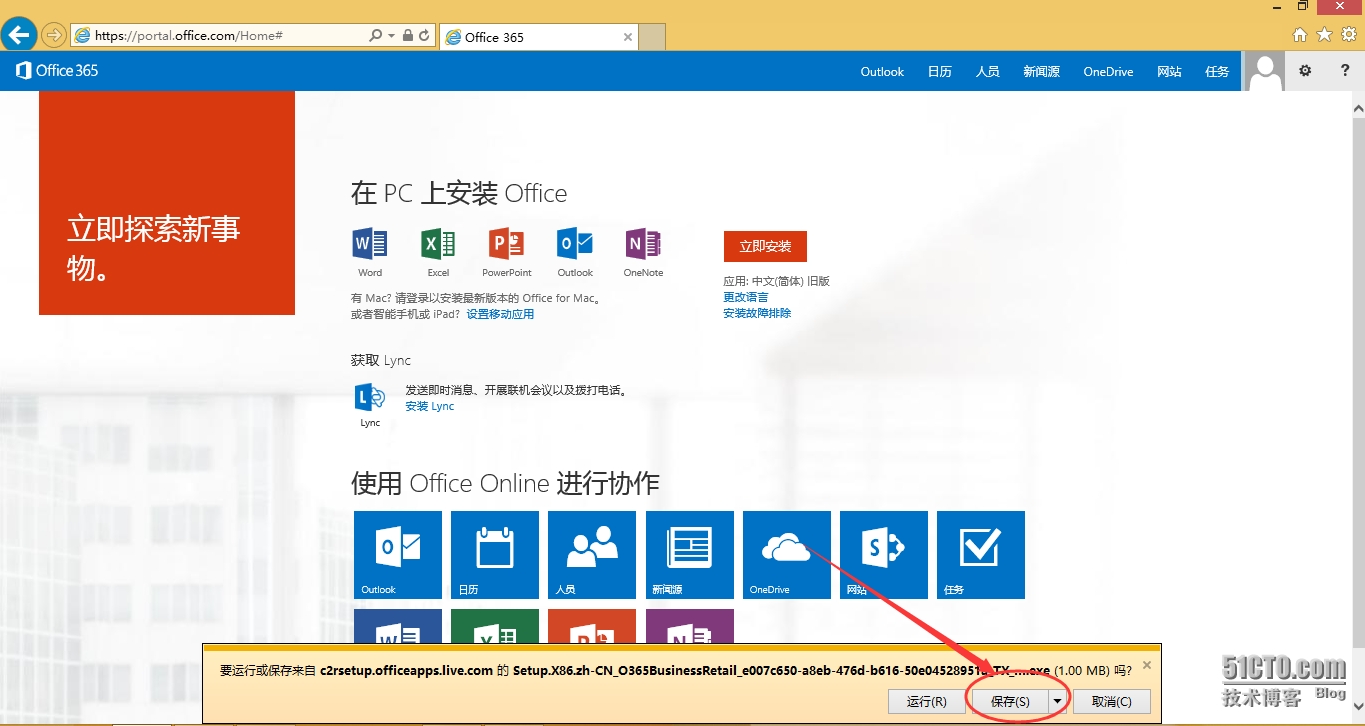Open the settings gear in Office header

(1305, 71)
